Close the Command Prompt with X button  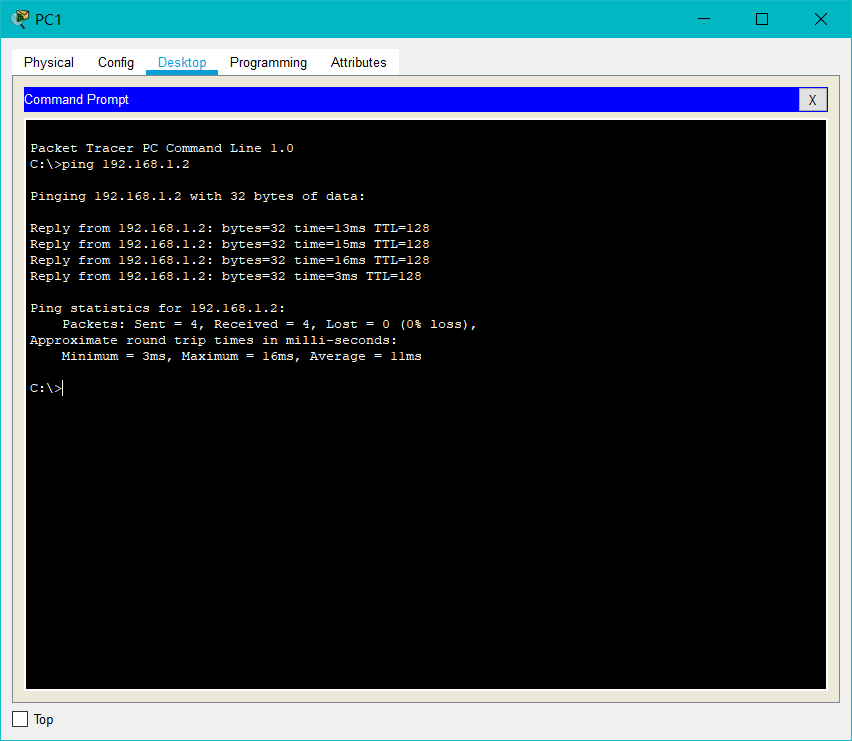(x=812, y=100)
